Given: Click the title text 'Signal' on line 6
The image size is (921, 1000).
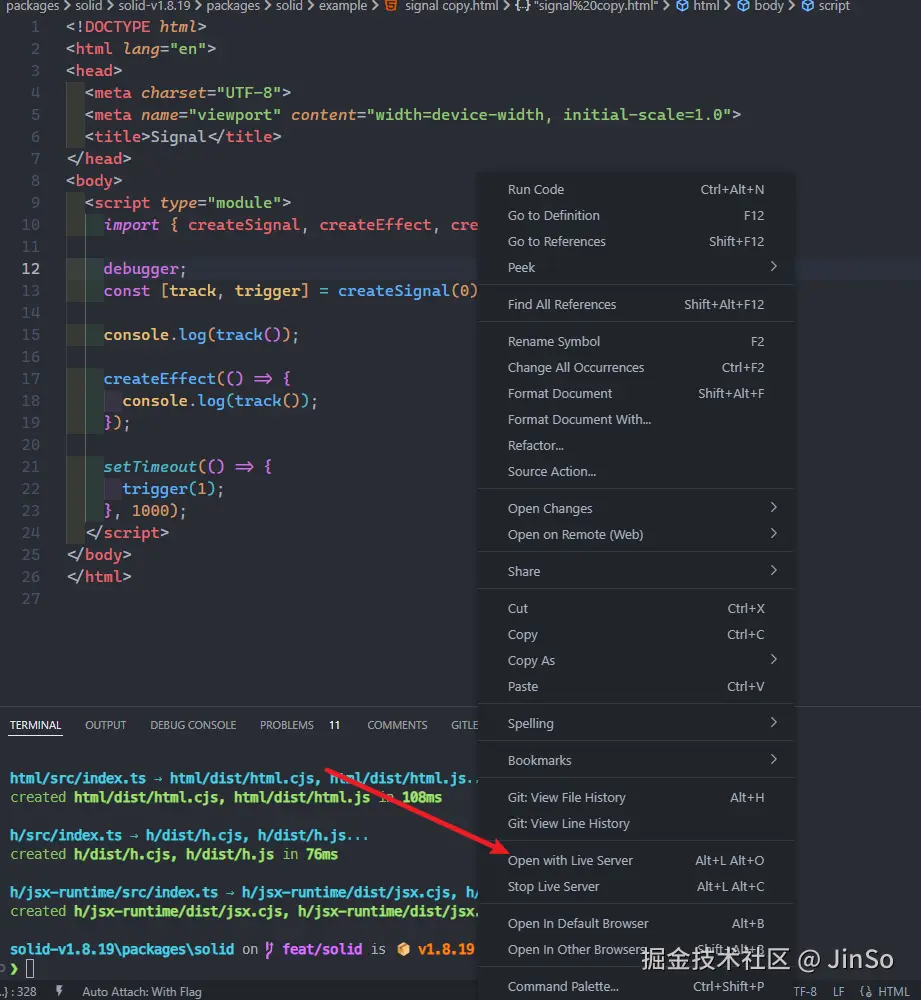Looking at the screenshot, I should 178,137.
